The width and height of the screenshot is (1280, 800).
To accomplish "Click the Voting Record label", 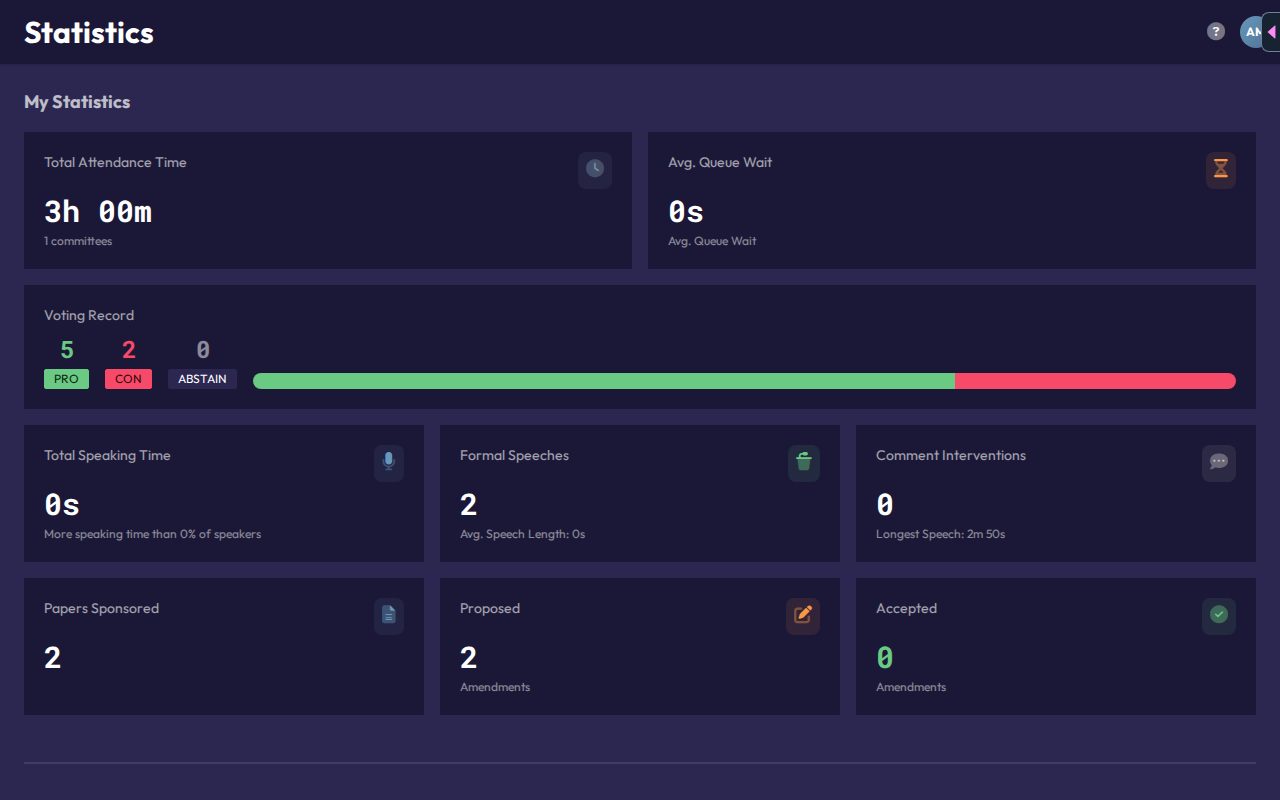I will pyautogui.click(x=89, y=315).
